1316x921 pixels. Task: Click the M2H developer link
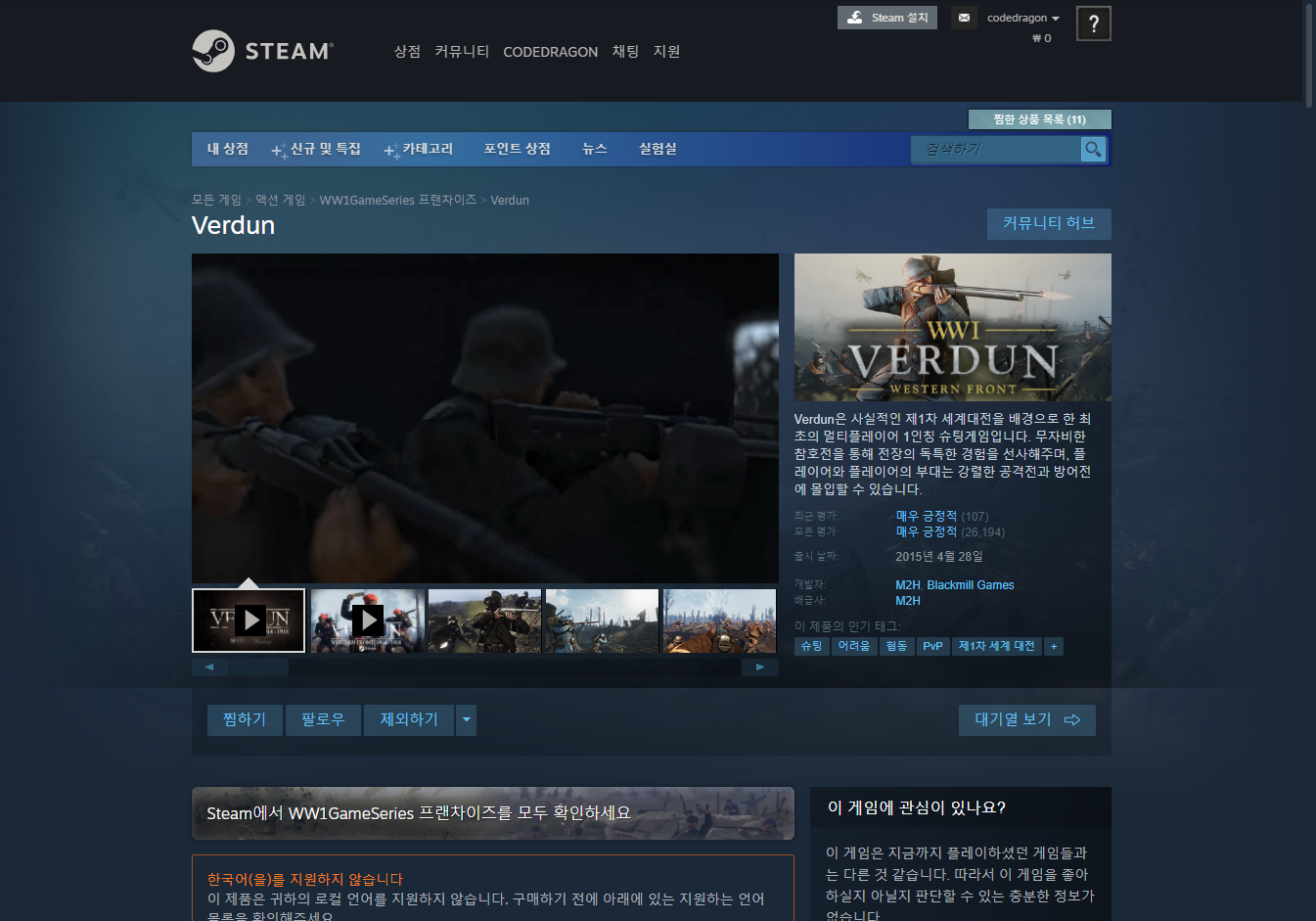tap(907, 585)
